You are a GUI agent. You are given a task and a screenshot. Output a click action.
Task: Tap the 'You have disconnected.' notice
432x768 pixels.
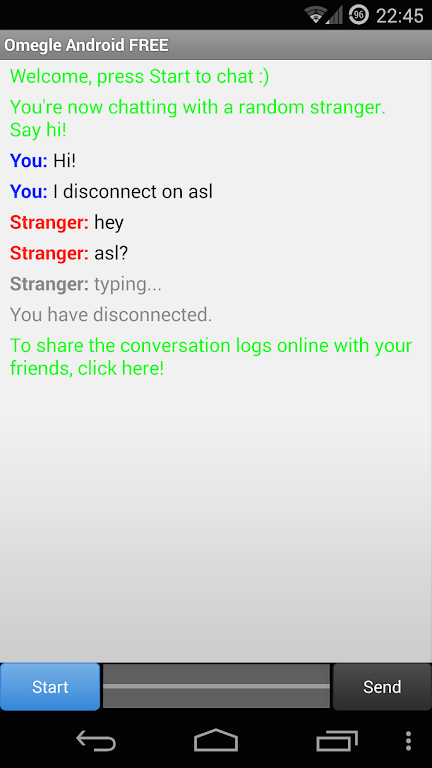(111, 314)
